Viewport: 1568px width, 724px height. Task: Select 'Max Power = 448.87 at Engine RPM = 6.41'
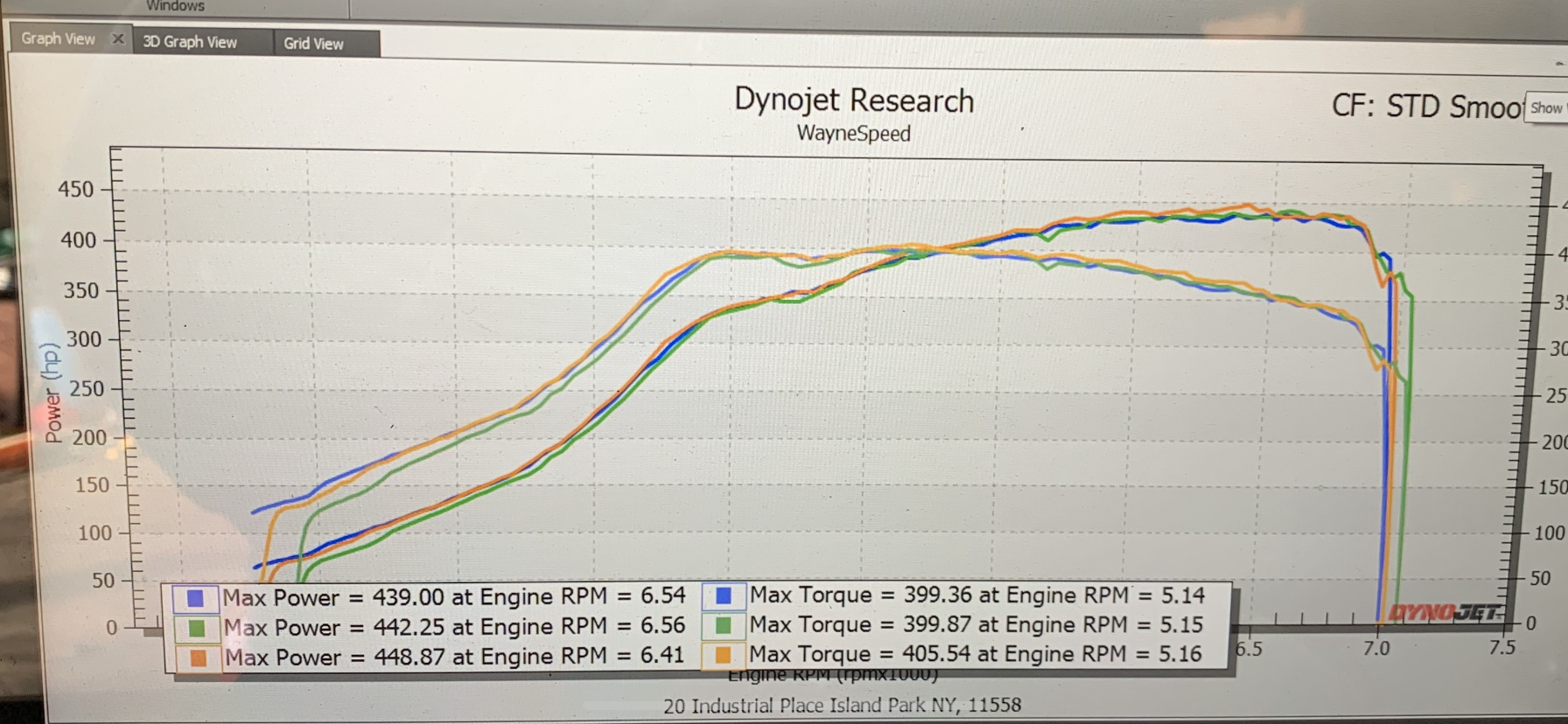(x=455, y=657)
